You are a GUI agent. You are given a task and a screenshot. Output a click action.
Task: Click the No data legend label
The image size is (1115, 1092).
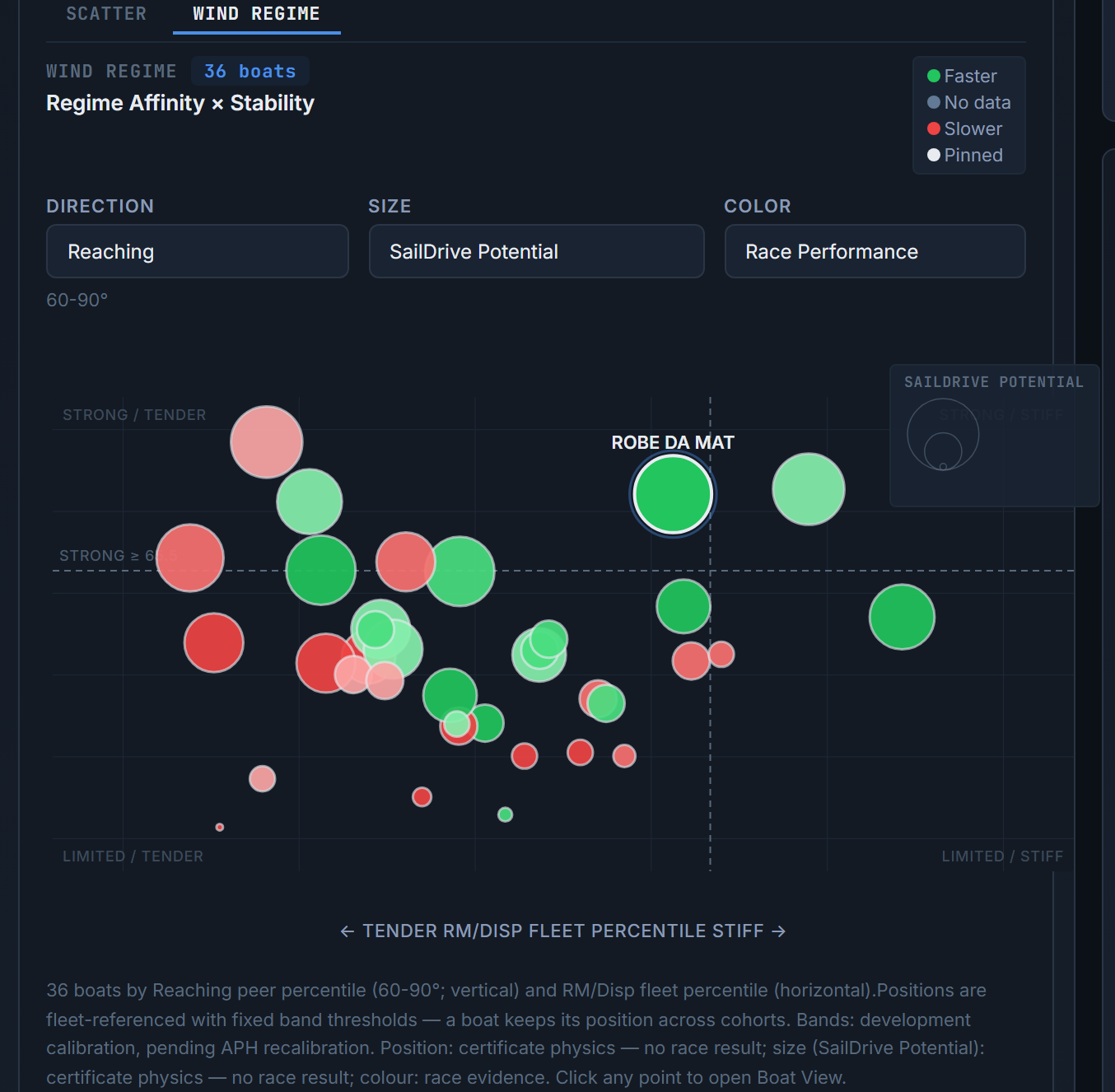tap(977, 102)
